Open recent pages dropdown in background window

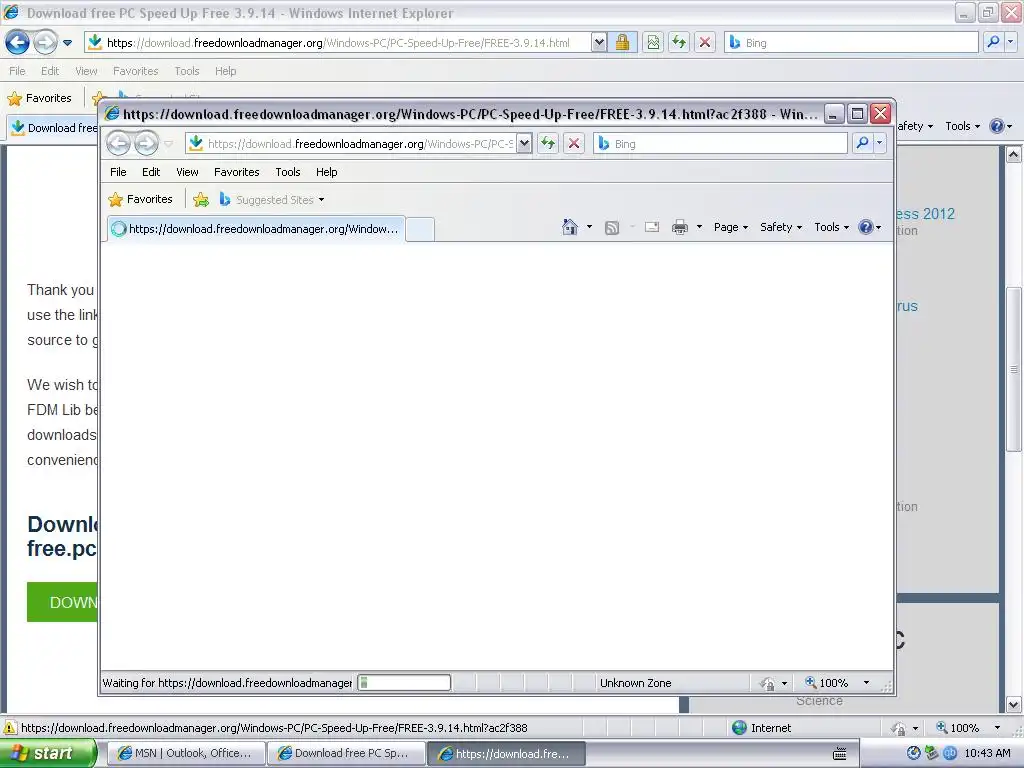coord(67,43)
